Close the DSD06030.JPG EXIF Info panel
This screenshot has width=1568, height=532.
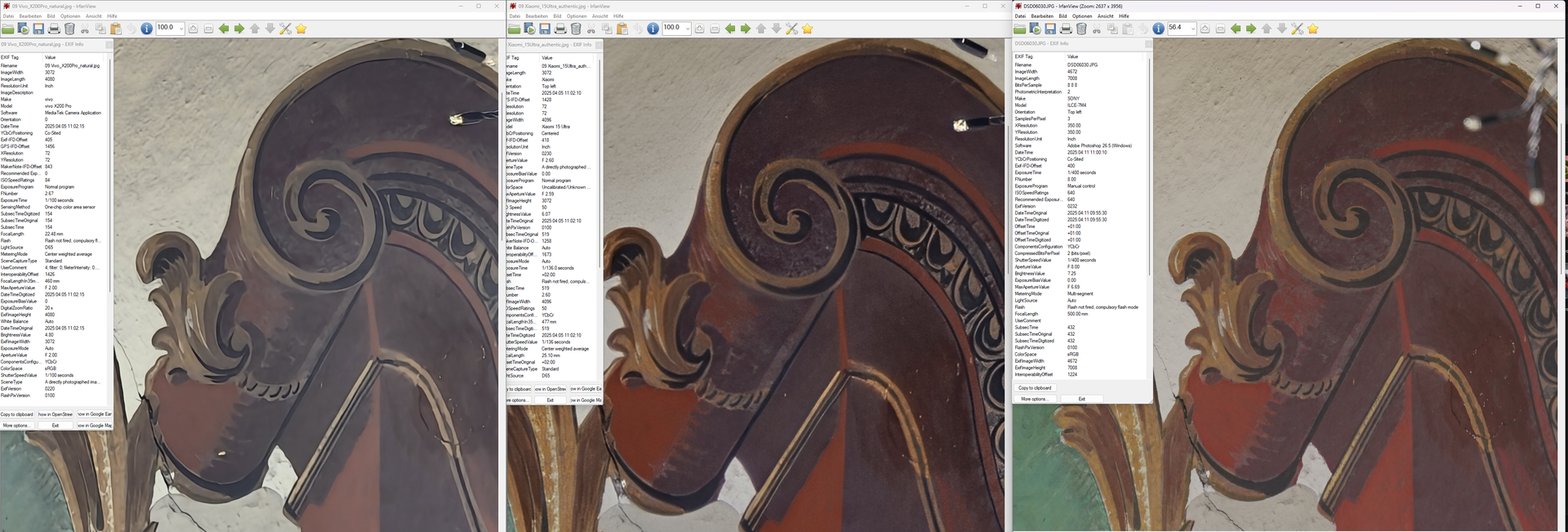point(1147,43)
